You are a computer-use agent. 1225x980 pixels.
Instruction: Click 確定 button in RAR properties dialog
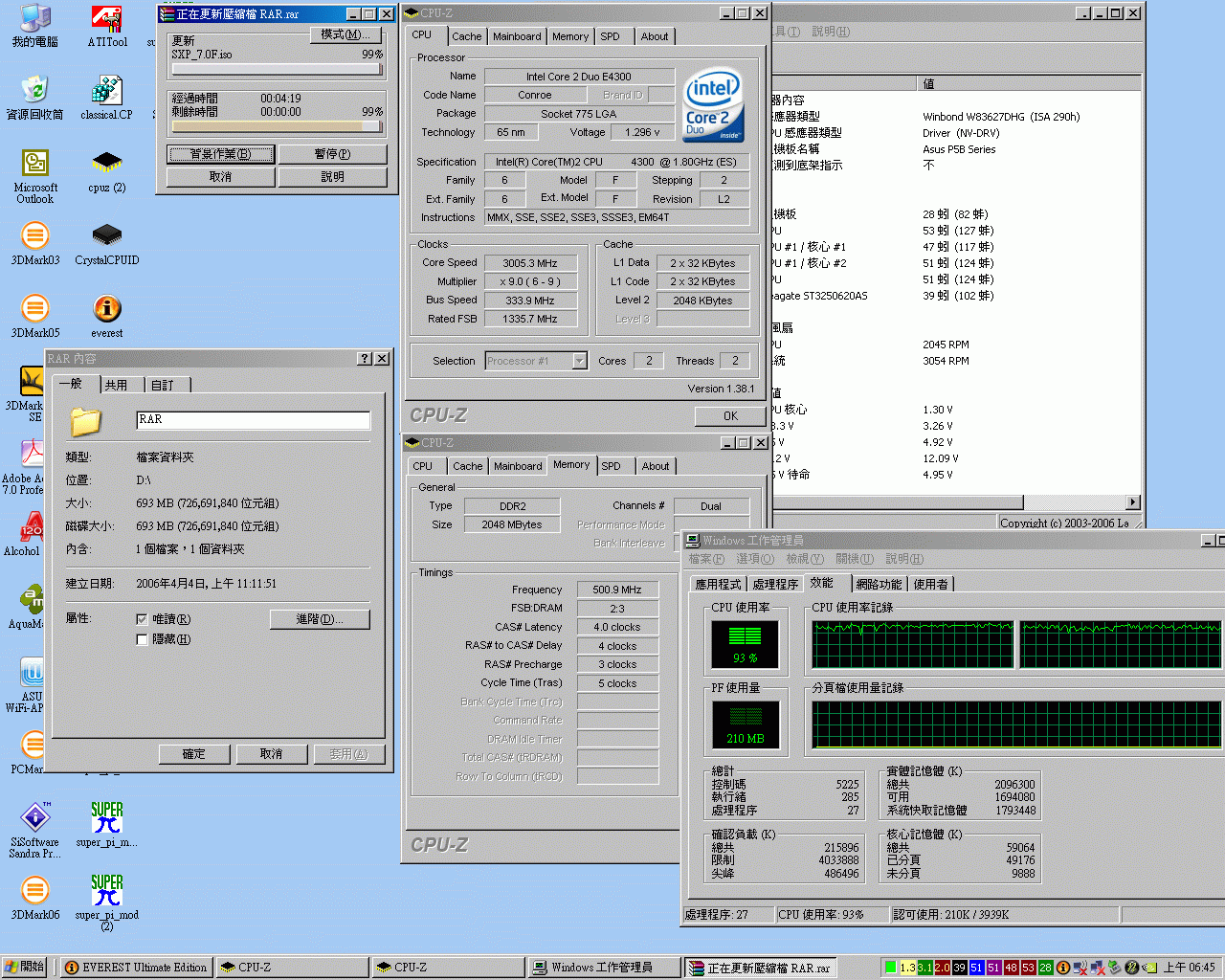[194, 754]
